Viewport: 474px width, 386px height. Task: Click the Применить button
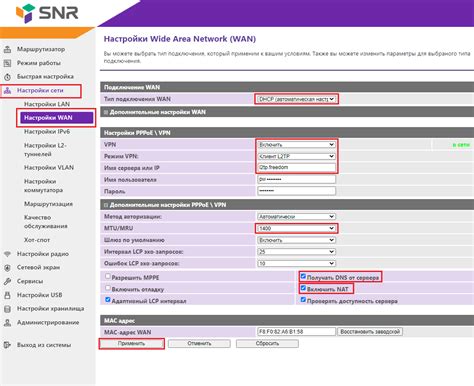pos(132,343)
